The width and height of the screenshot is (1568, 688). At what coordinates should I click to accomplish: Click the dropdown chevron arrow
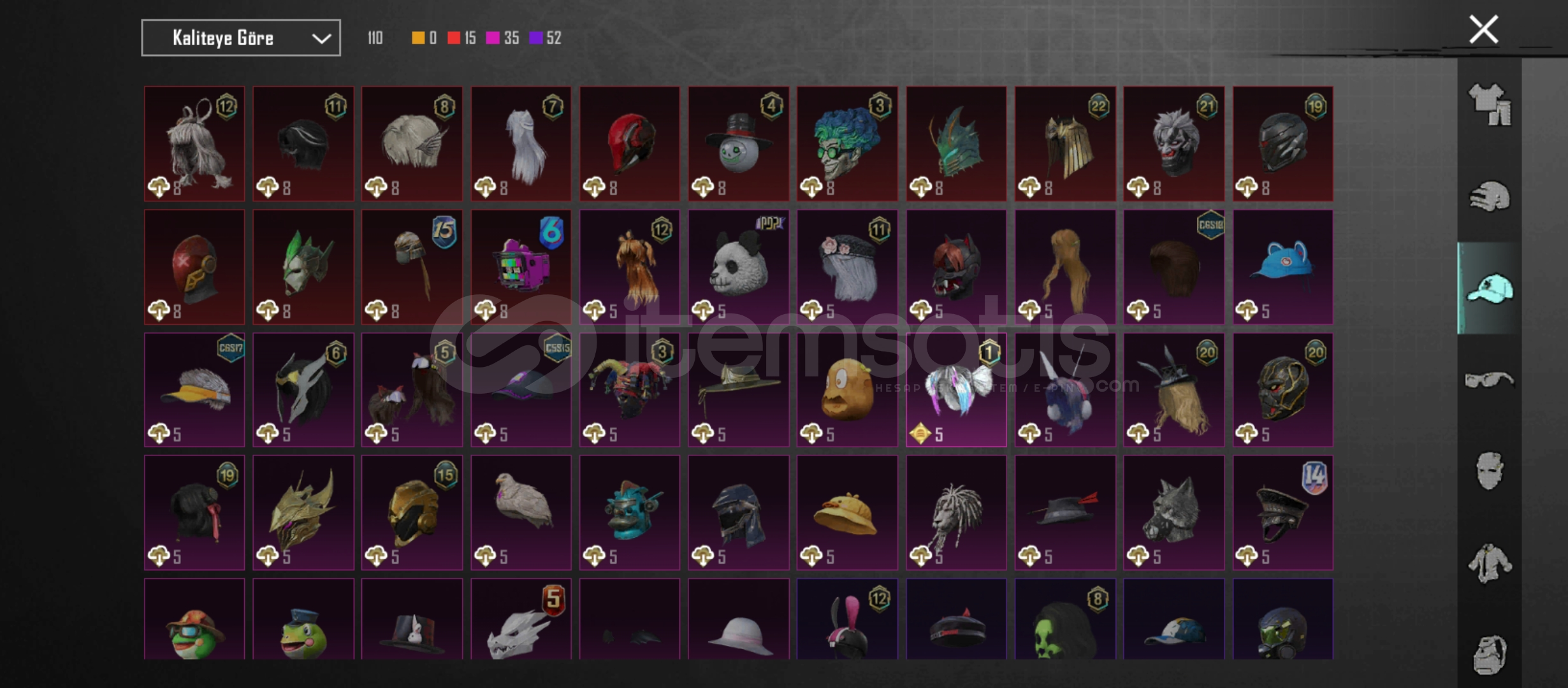coord(321,39)
